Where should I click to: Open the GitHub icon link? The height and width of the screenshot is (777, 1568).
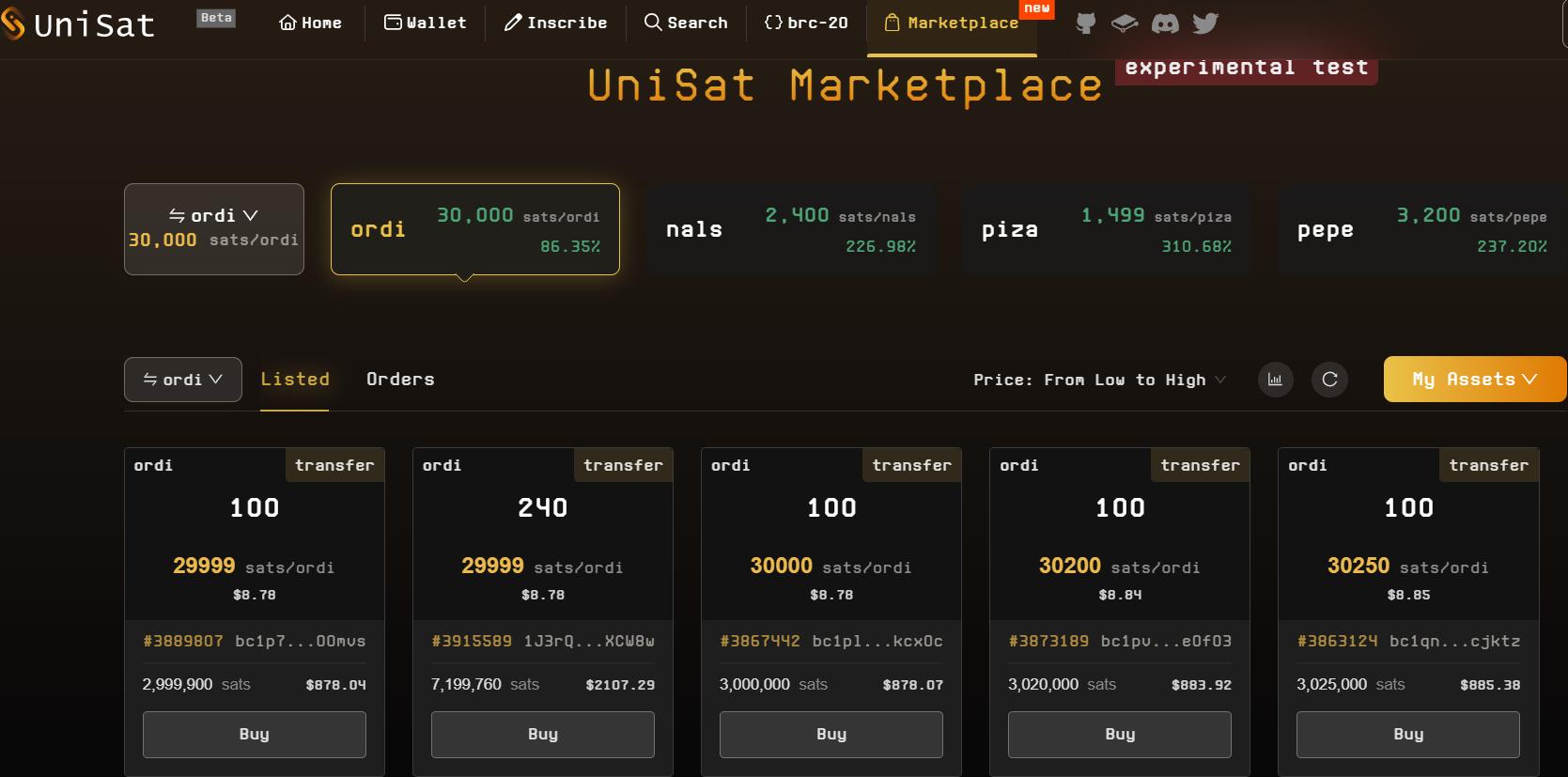coord(1085,23)
